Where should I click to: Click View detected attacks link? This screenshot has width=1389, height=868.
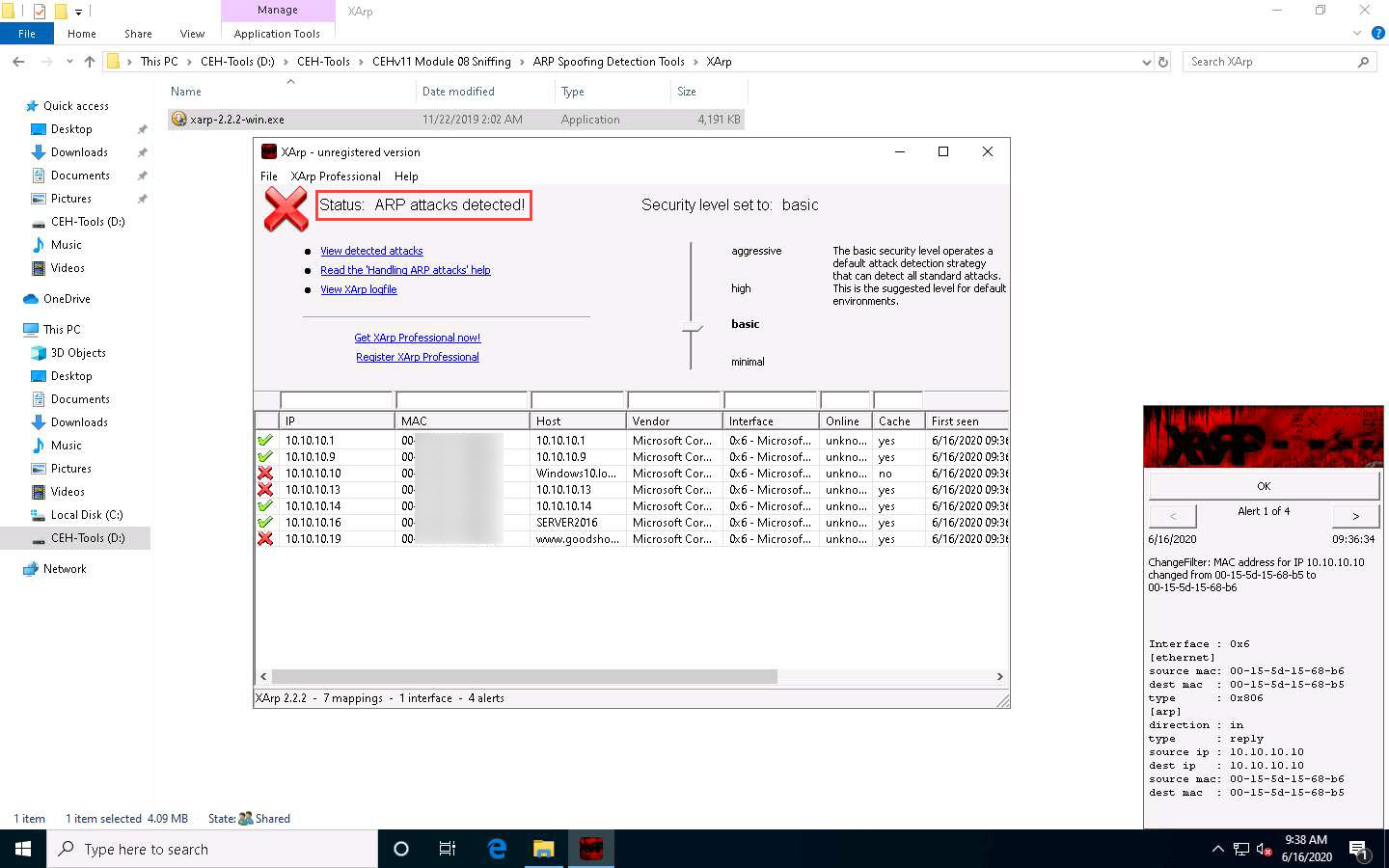[x=371, y=251]
